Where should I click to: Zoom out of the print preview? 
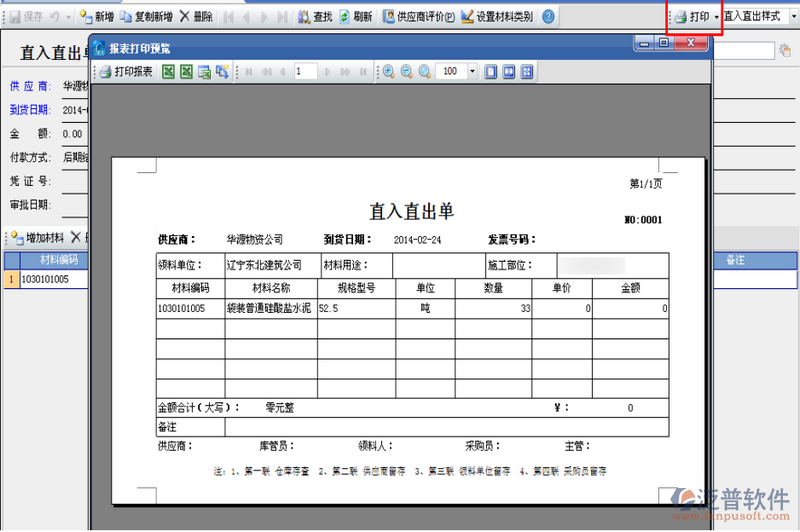pyautogui.click(x=406, y=72)
